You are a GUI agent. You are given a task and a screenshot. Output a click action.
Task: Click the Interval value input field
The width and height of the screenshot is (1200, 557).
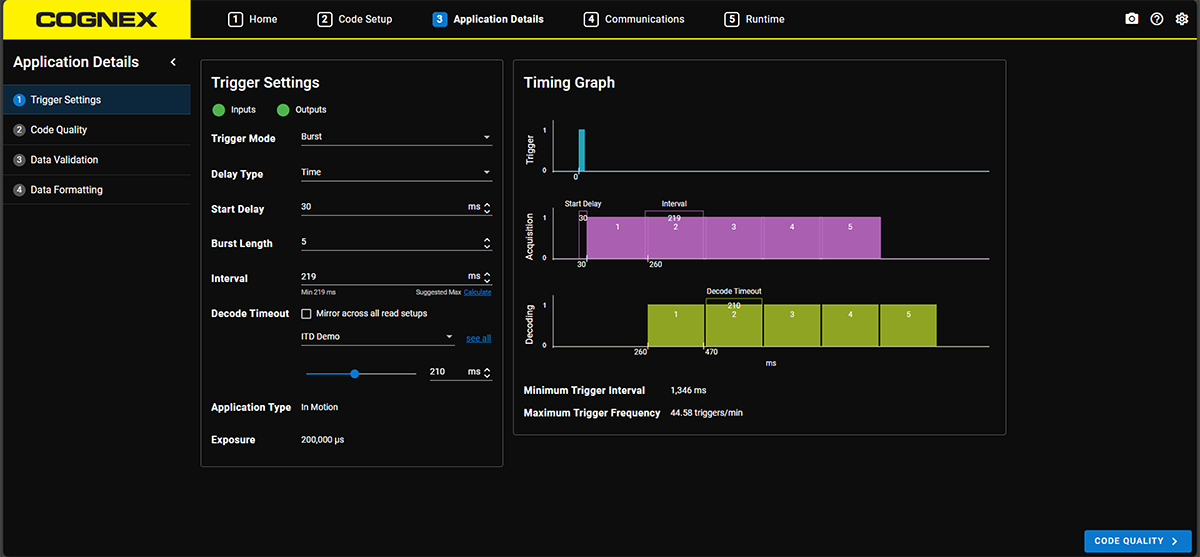[382, 277]
